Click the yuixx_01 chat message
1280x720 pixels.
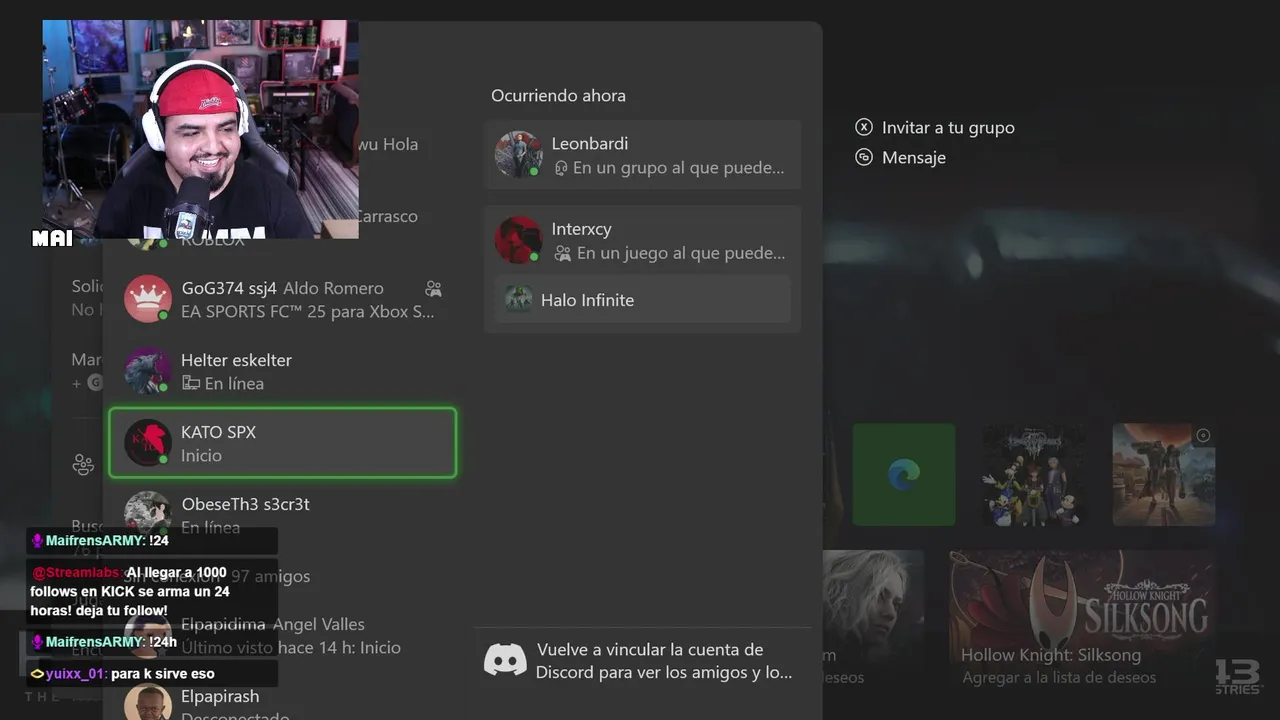[150, 674]
